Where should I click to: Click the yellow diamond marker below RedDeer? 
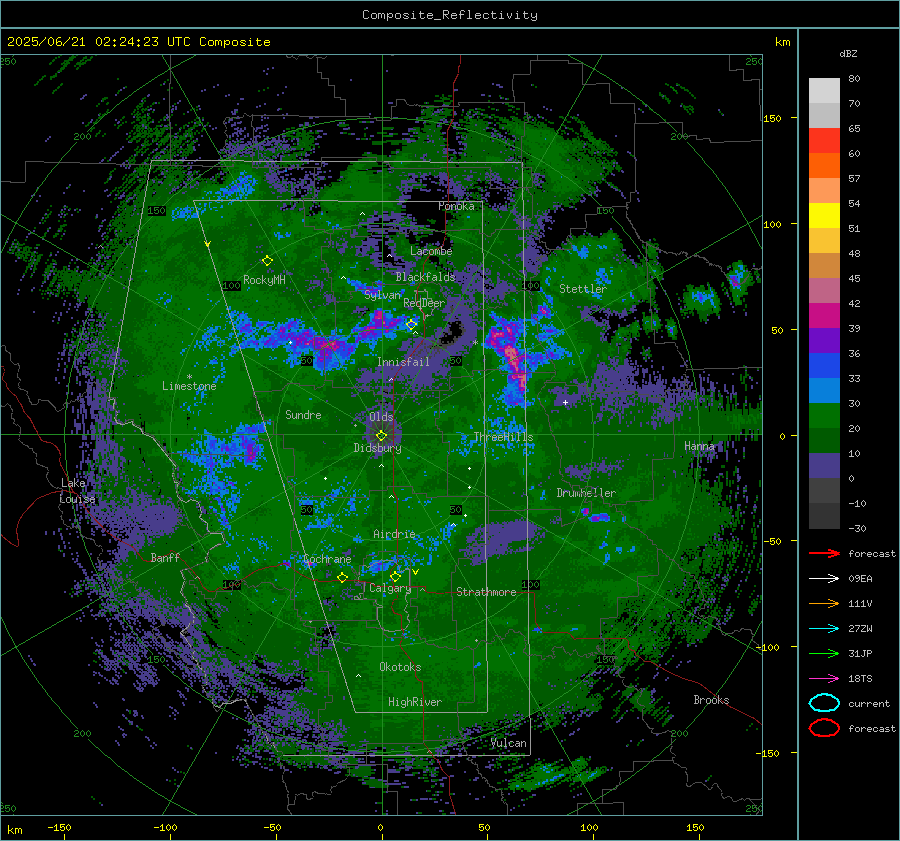coord(411,325)
